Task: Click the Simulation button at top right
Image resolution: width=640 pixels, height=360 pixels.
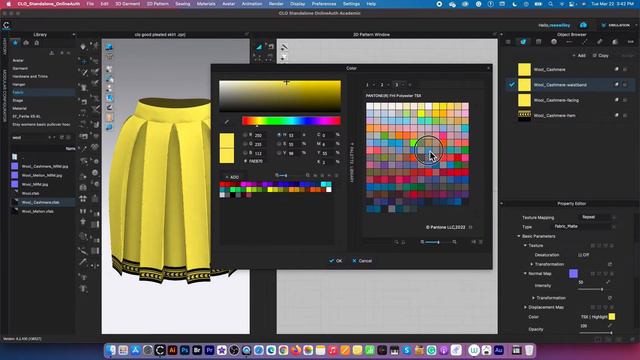Action: click(x=616, y=25)
